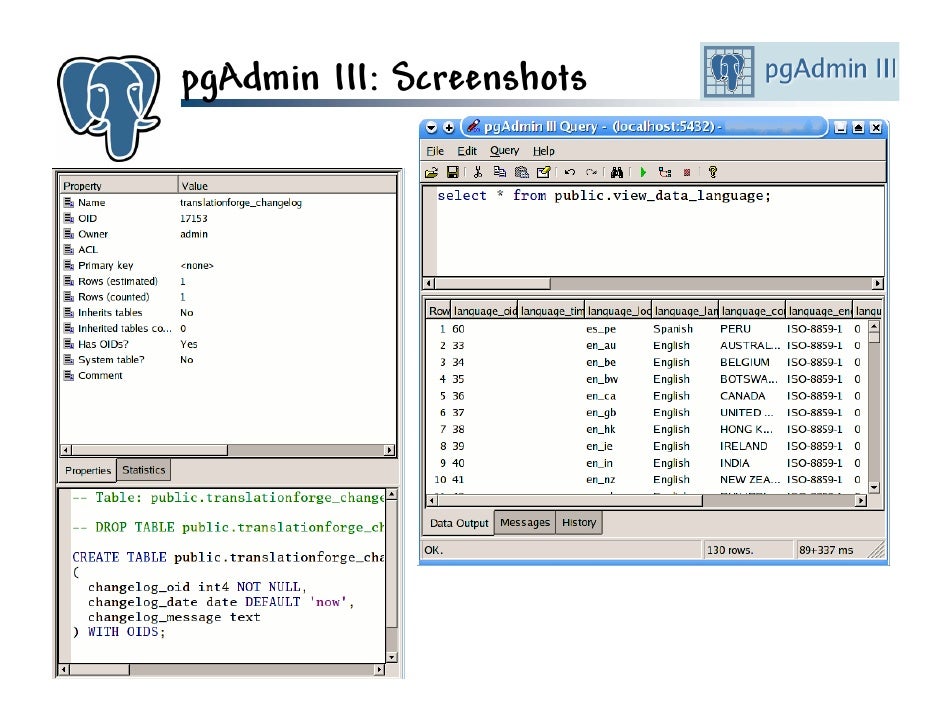Click the CREATE TABLE line in SQL pane

(228, 557)
